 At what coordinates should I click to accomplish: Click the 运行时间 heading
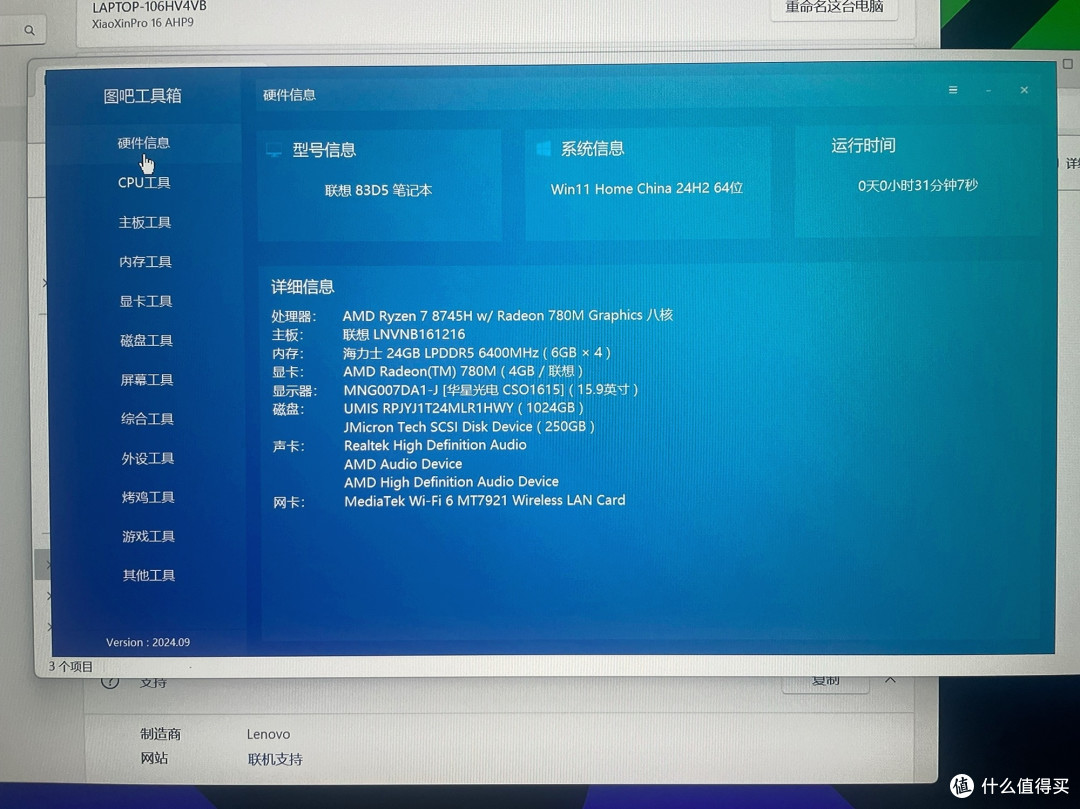[x=863, y=145]
